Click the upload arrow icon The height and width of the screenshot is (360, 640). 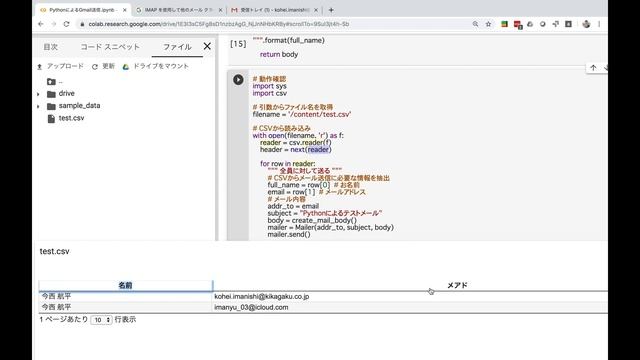tap(40, 67)
